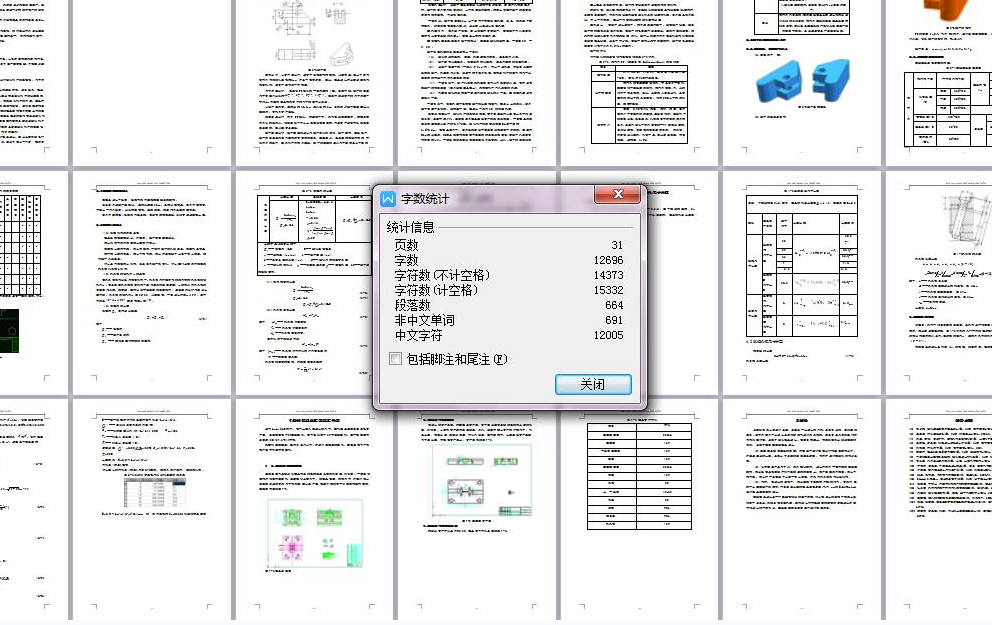Click the bottom-row page with a single CAD assembly drawing
Viewport: 992px width, 625px height.
pyautogui.click(x=476, y=509)
